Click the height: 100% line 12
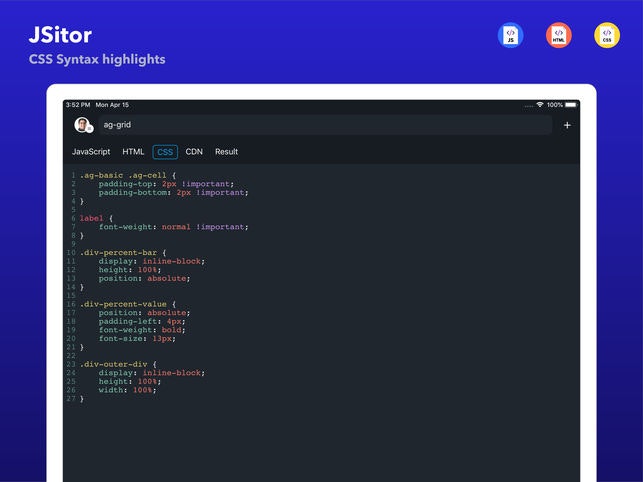Viewport: 643px width, 482px height. [130, 270]
